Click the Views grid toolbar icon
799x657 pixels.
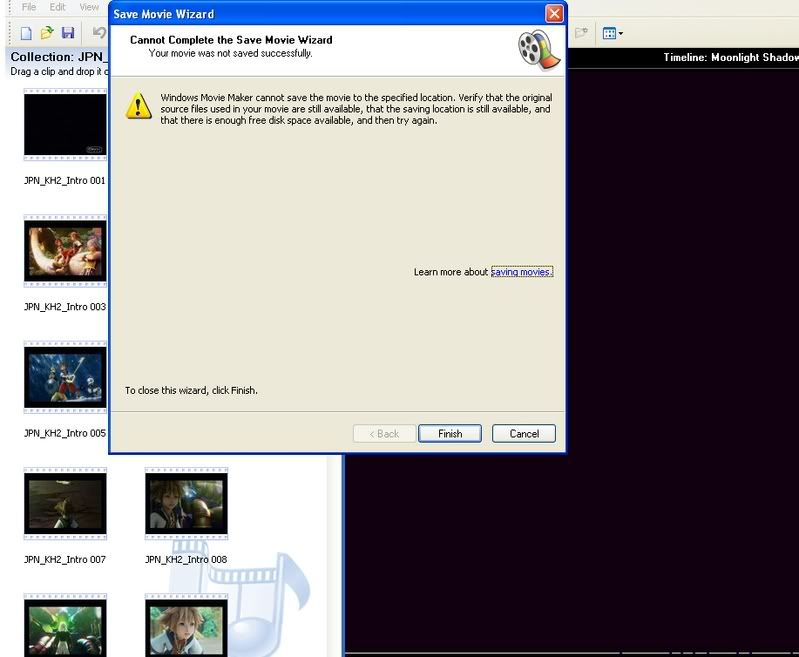(x=609, y=34)
